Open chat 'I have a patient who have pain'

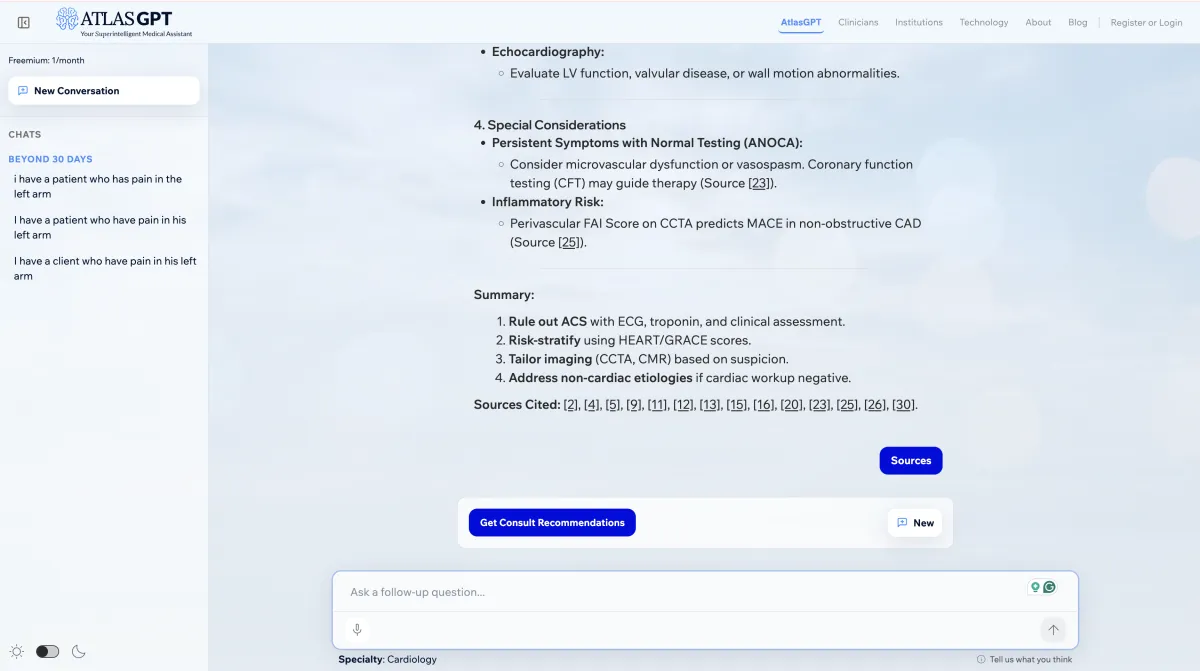coord(100,227)
